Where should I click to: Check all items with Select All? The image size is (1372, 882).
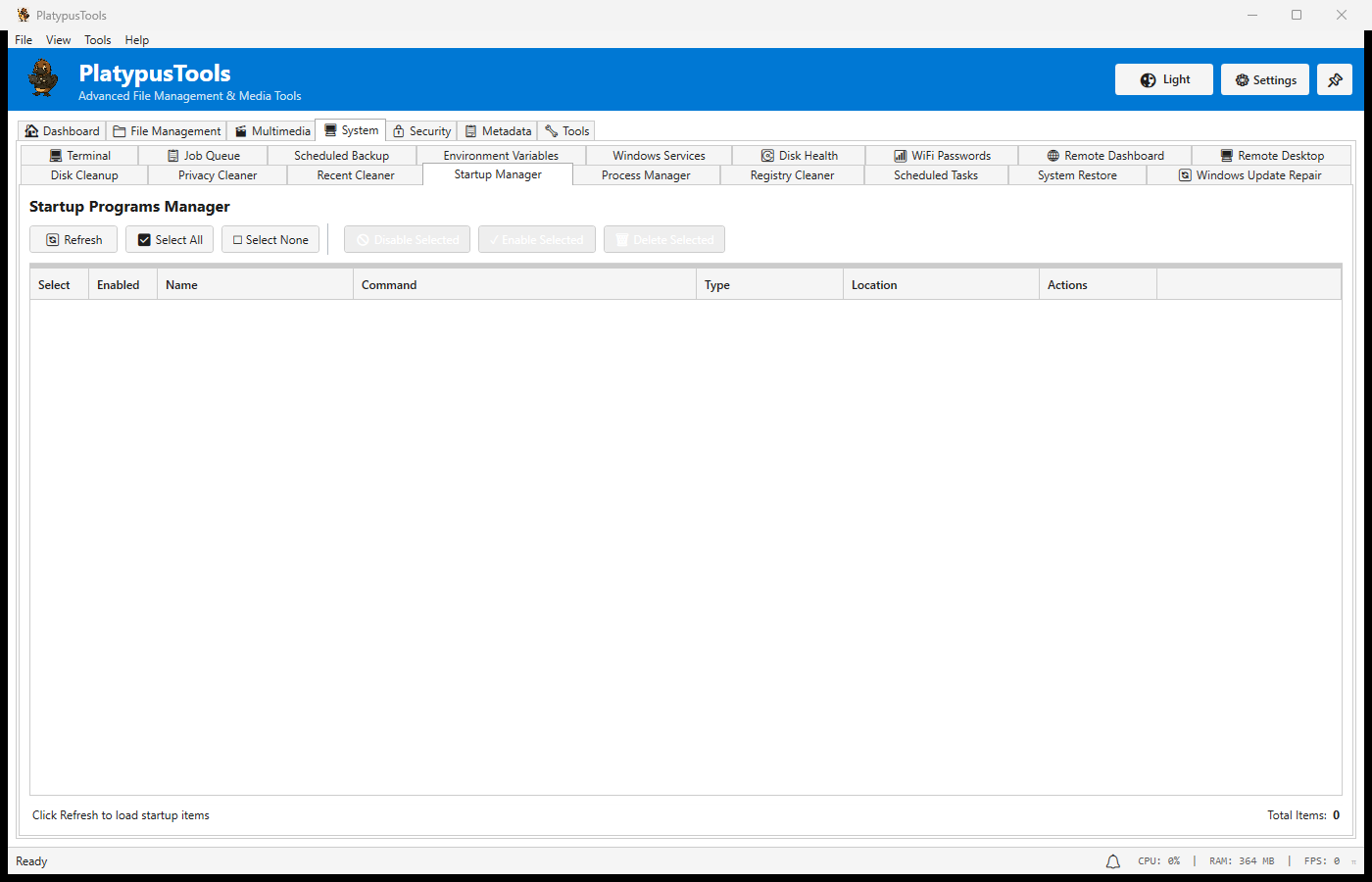point(170,240)
